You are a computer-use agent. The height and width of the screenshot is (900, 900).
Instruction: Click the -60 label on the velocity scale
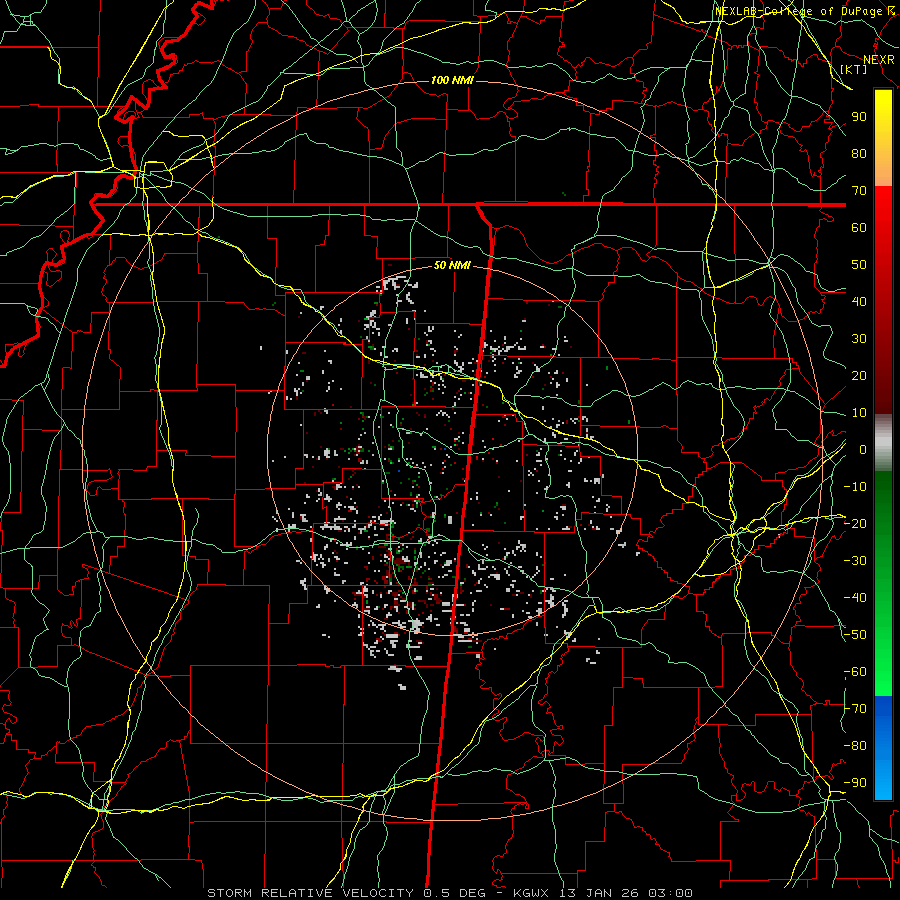pos(855,672)
